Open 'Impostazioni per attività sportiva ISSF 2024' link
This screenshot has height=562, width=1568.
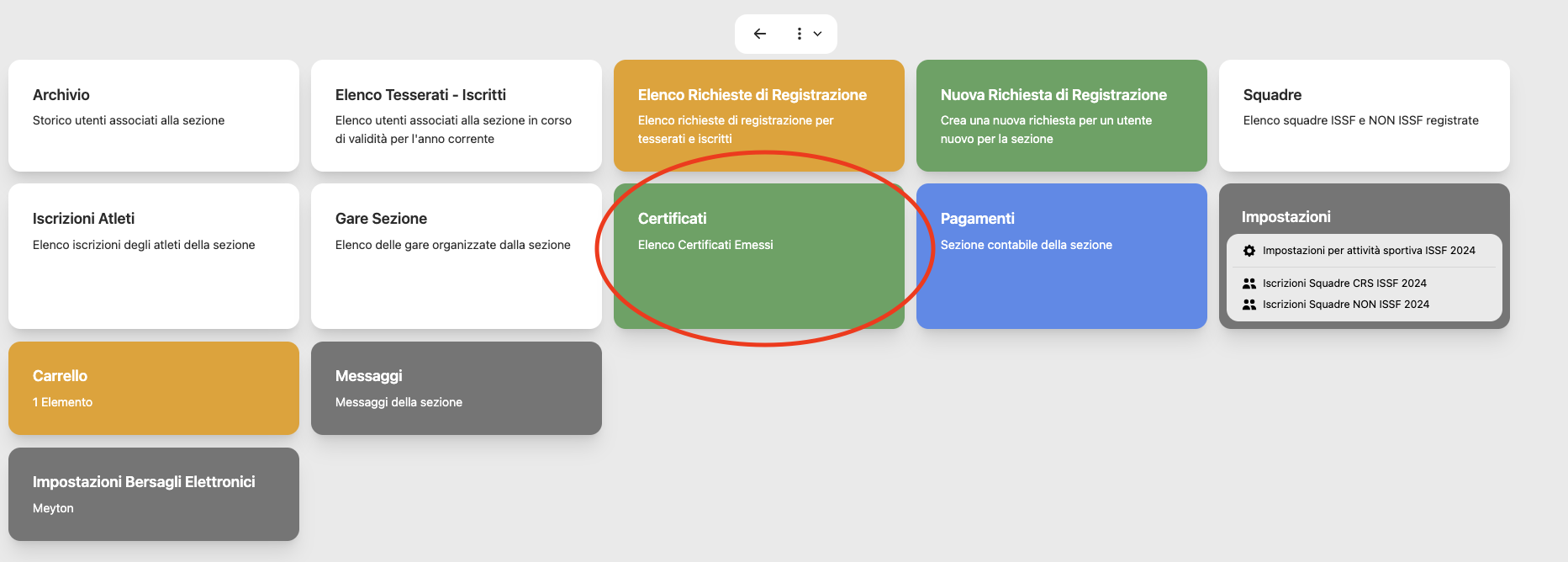coord(1368,251)
